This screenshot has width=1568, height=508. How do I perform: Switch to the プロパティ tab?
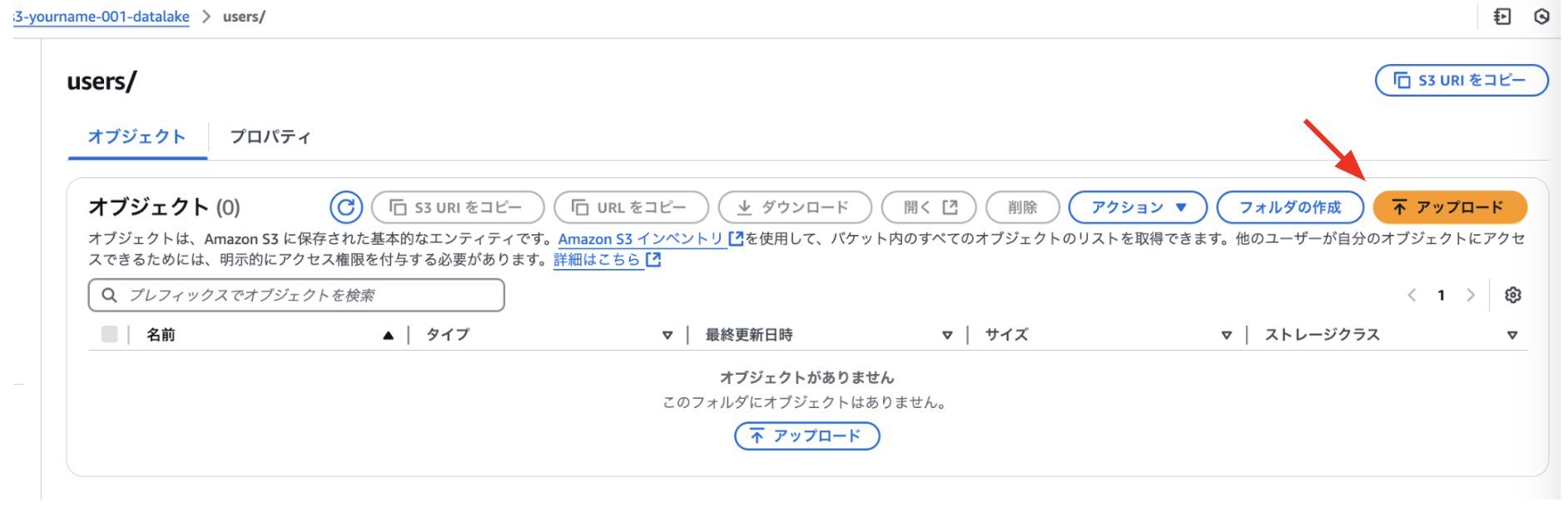[x=270, y=137]
